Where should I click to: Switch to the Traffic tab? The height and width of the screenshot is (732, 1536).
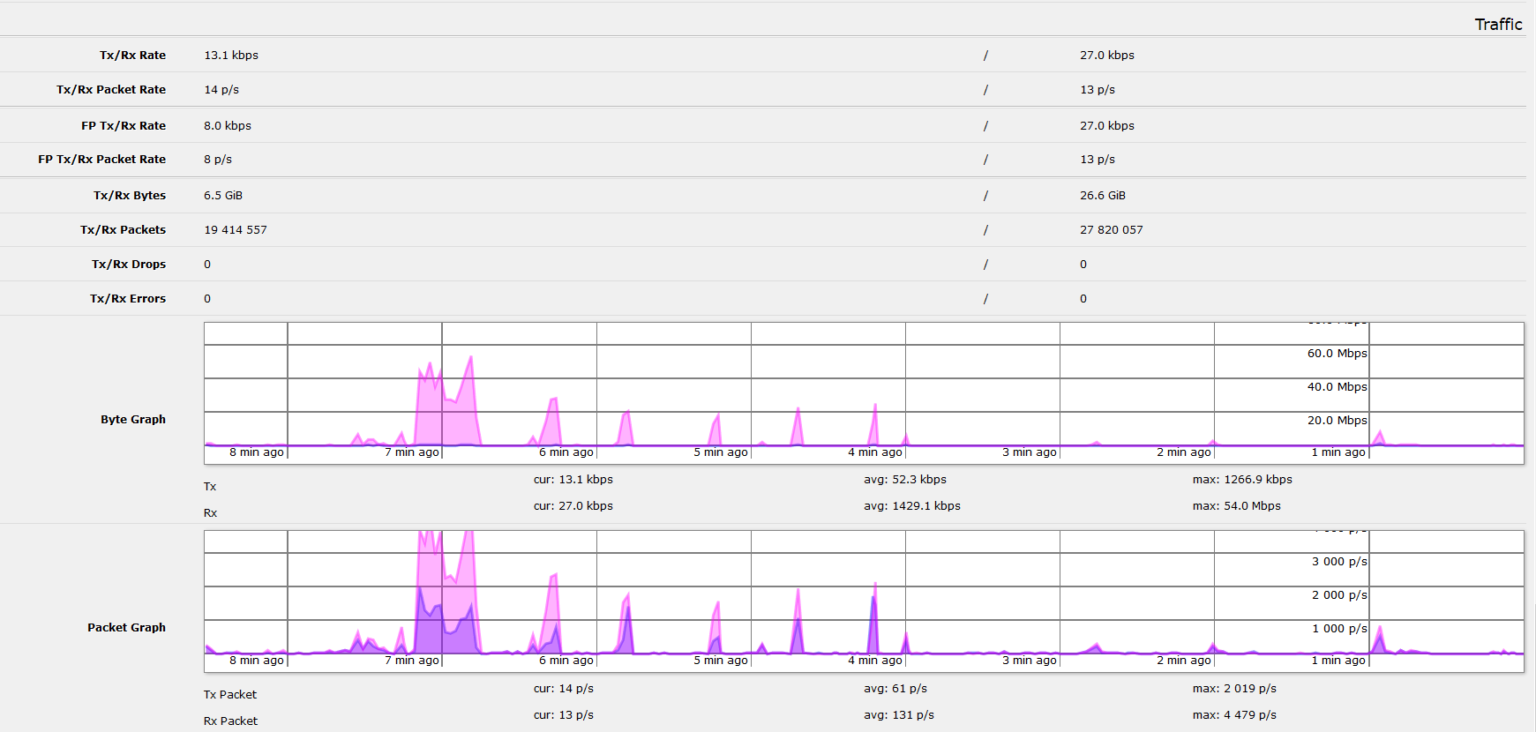(1497, 23)
